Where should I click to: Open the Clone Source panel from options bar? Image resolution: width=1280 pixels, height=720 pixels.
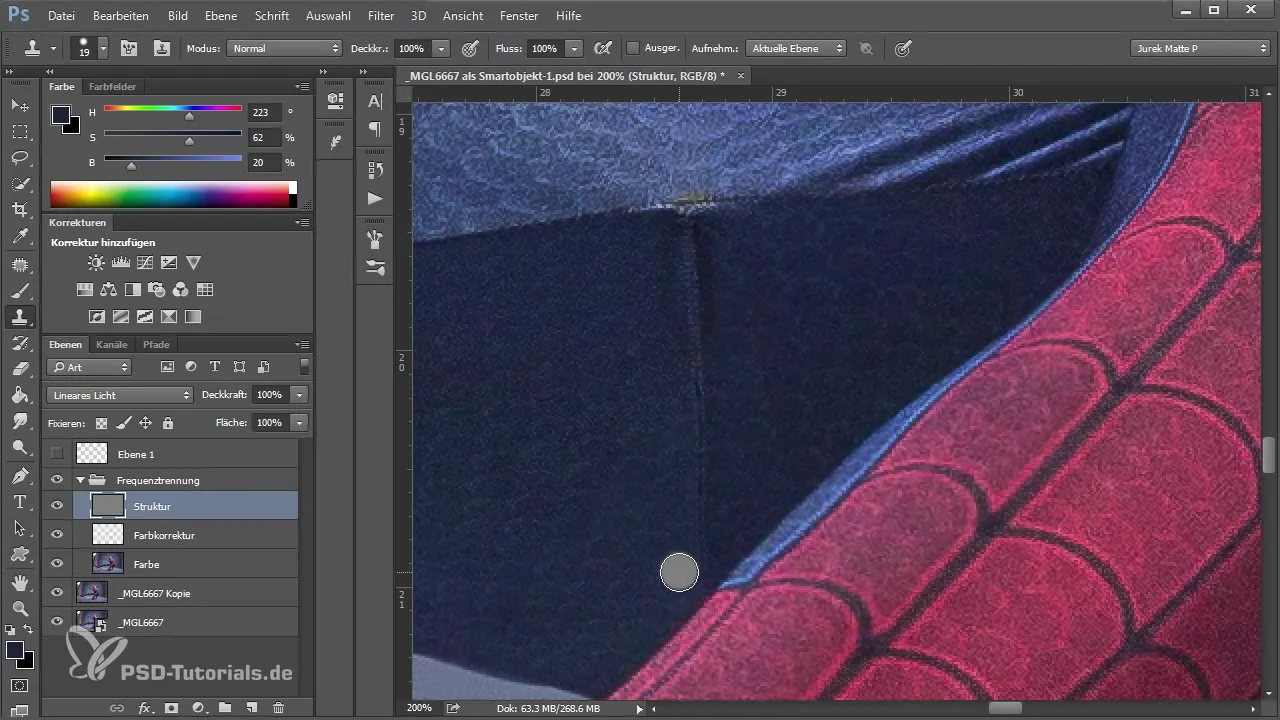click(162, 48)
